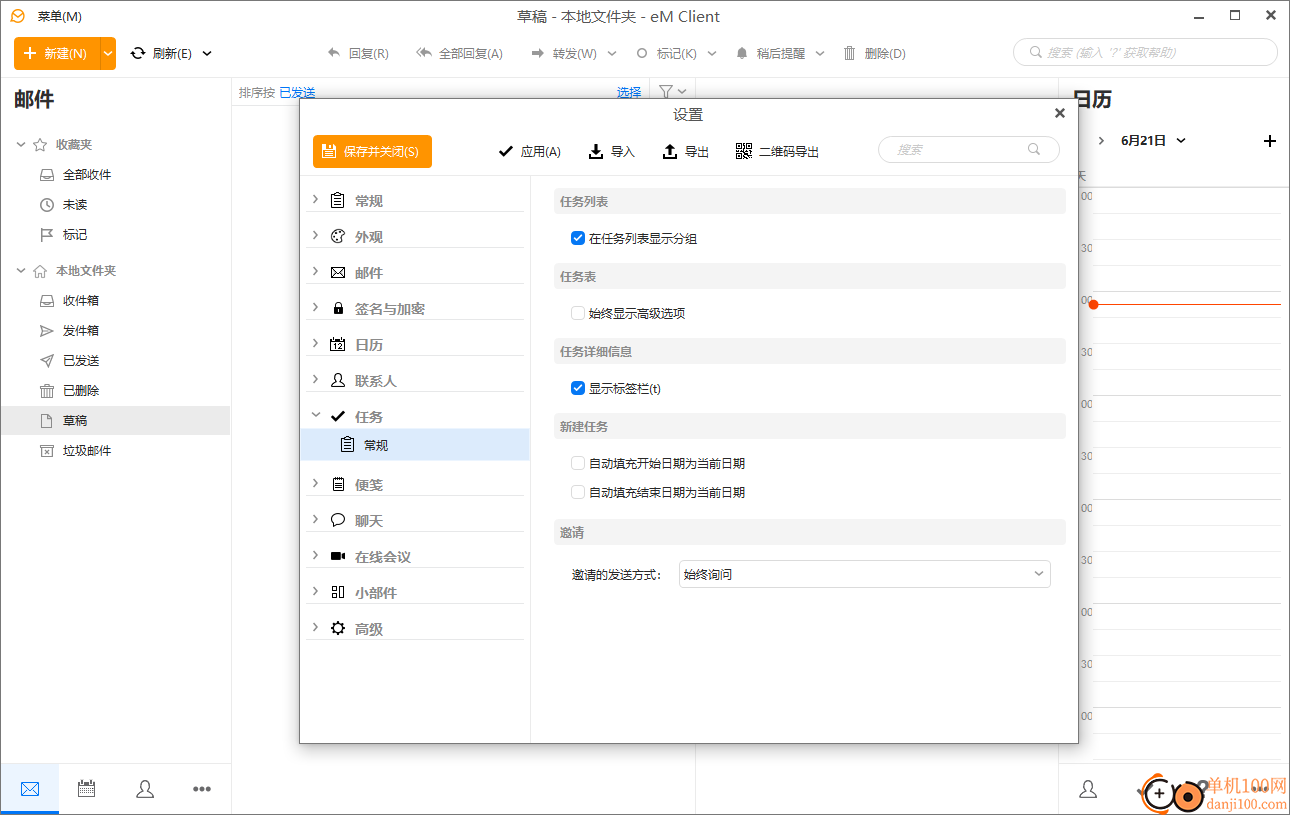Enable 始终显示高级选项 checkbox
The width and height of the screenshot is (1290, 815).
577,313
